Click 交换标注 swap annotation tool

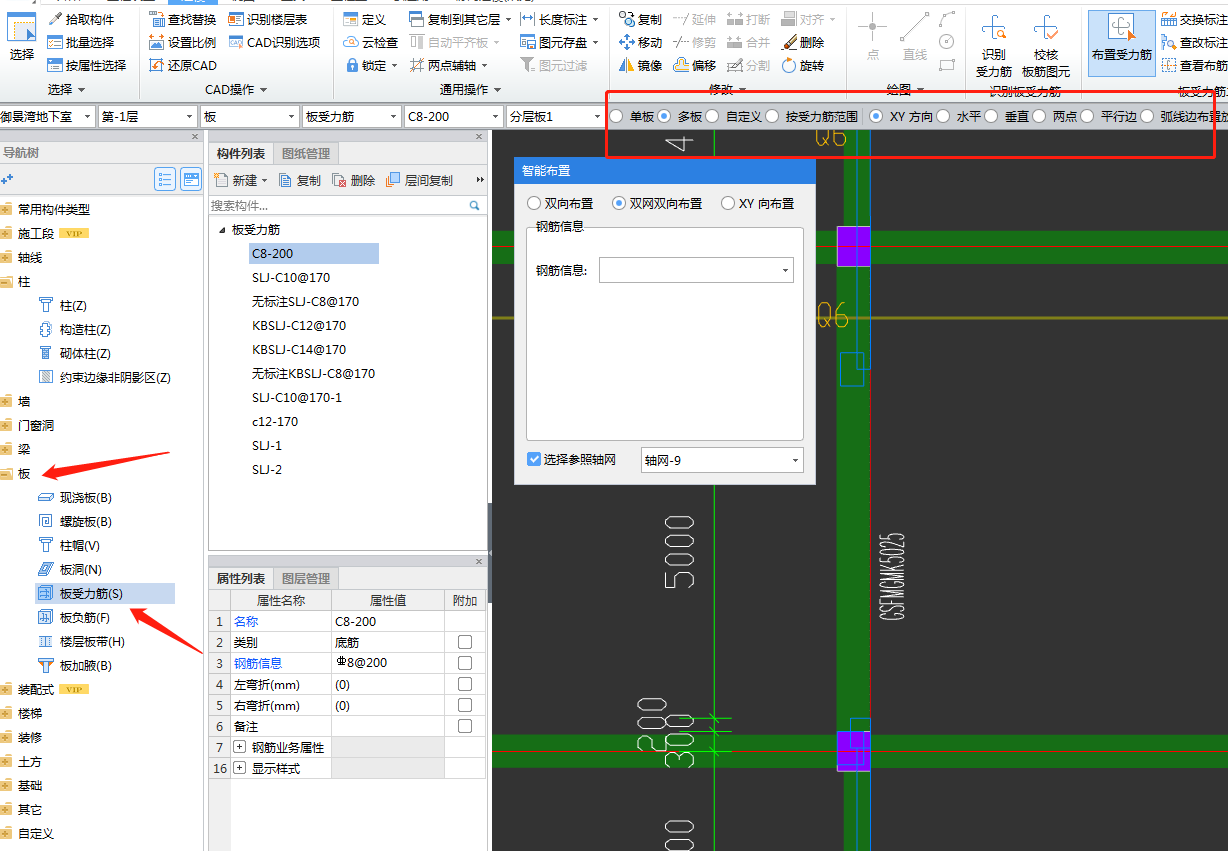click(1194, 19)
